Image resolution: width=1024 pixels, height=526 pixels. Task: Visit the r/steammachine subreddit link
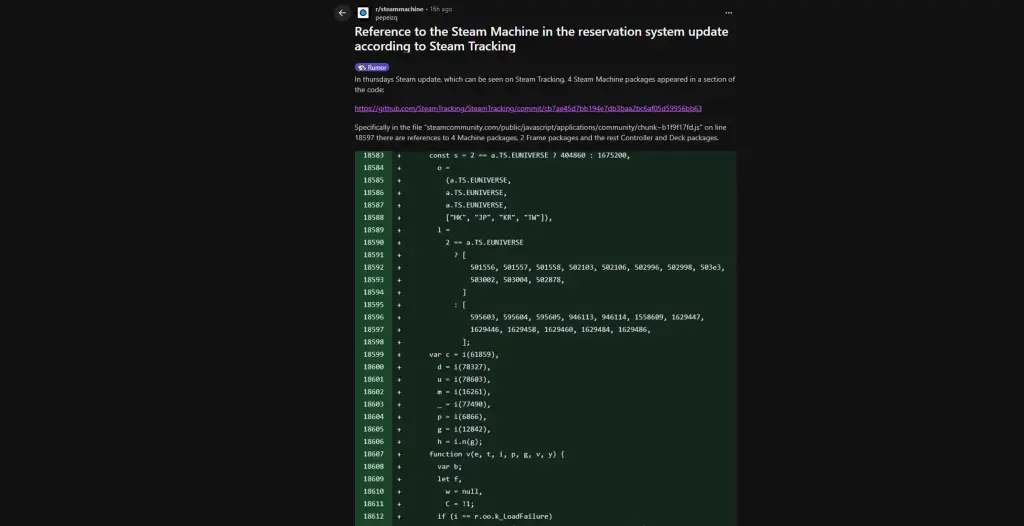[399, 9]
